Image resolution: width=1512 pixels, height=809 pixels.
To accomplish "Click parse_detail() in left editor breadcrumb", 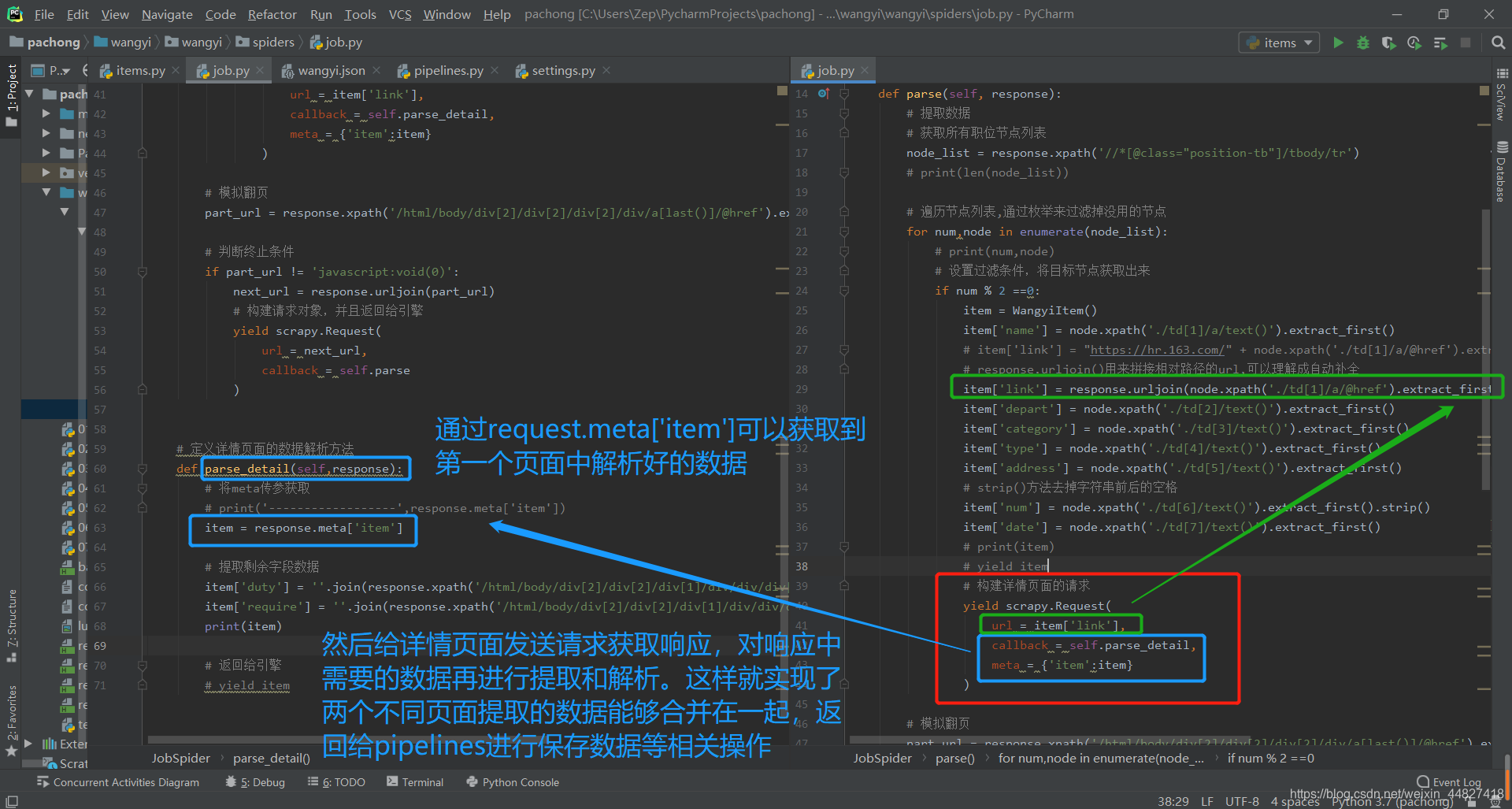I will 272,759.
